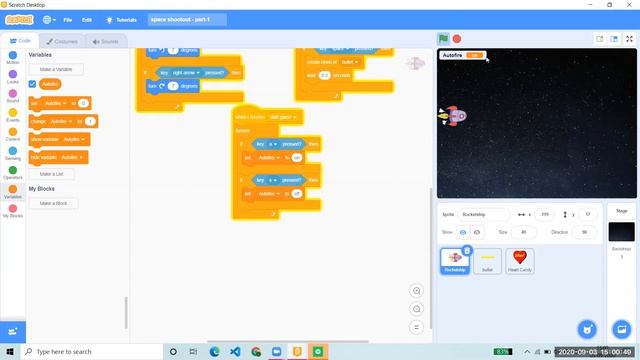Image resolution: width=640 pixels, height=360 pixels.
Task: Open the create clone of bullet dropdown
Action: coord(350,62)
